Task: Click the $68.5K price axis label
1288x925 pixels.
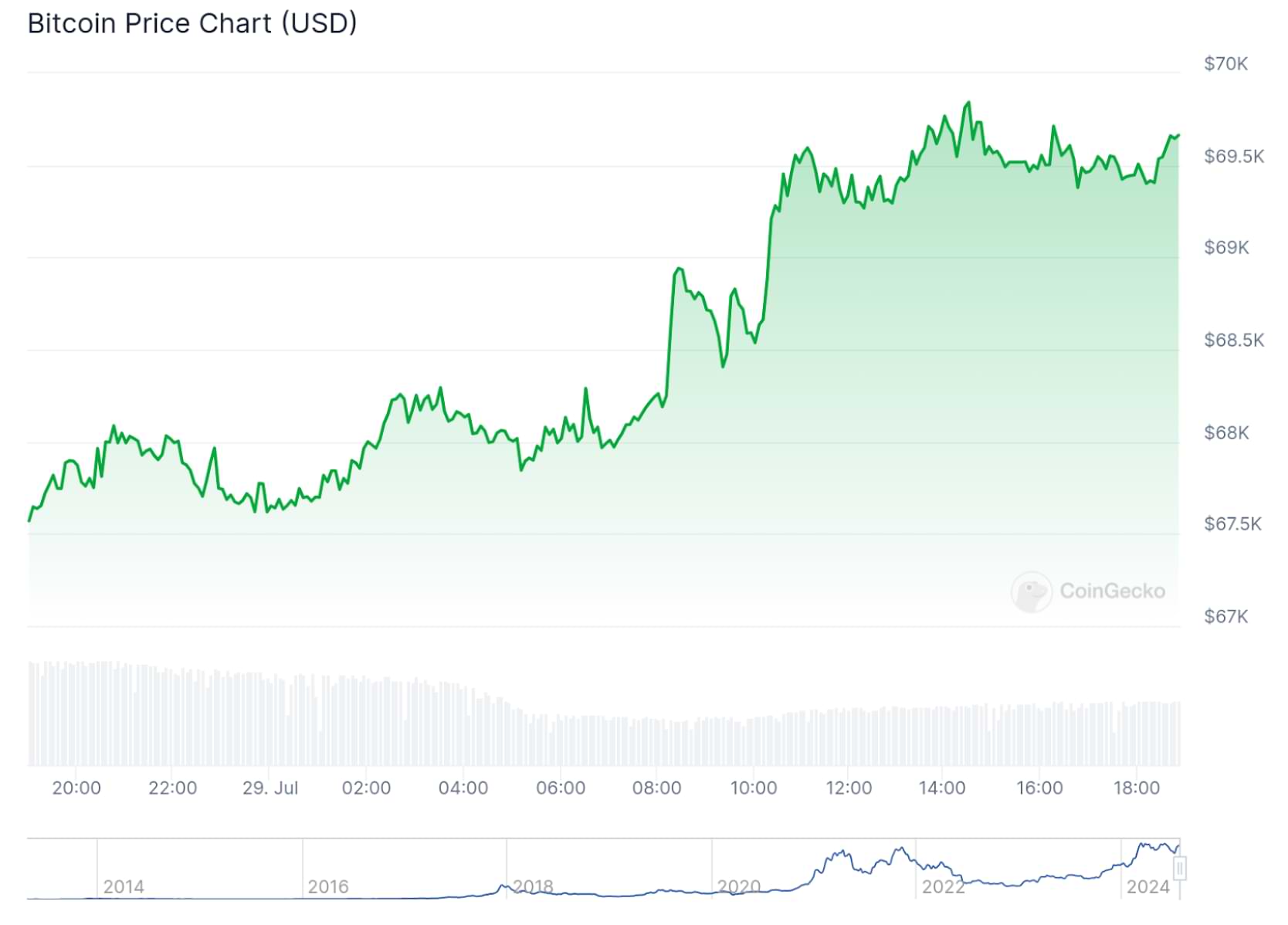Action: (1233, 341)
